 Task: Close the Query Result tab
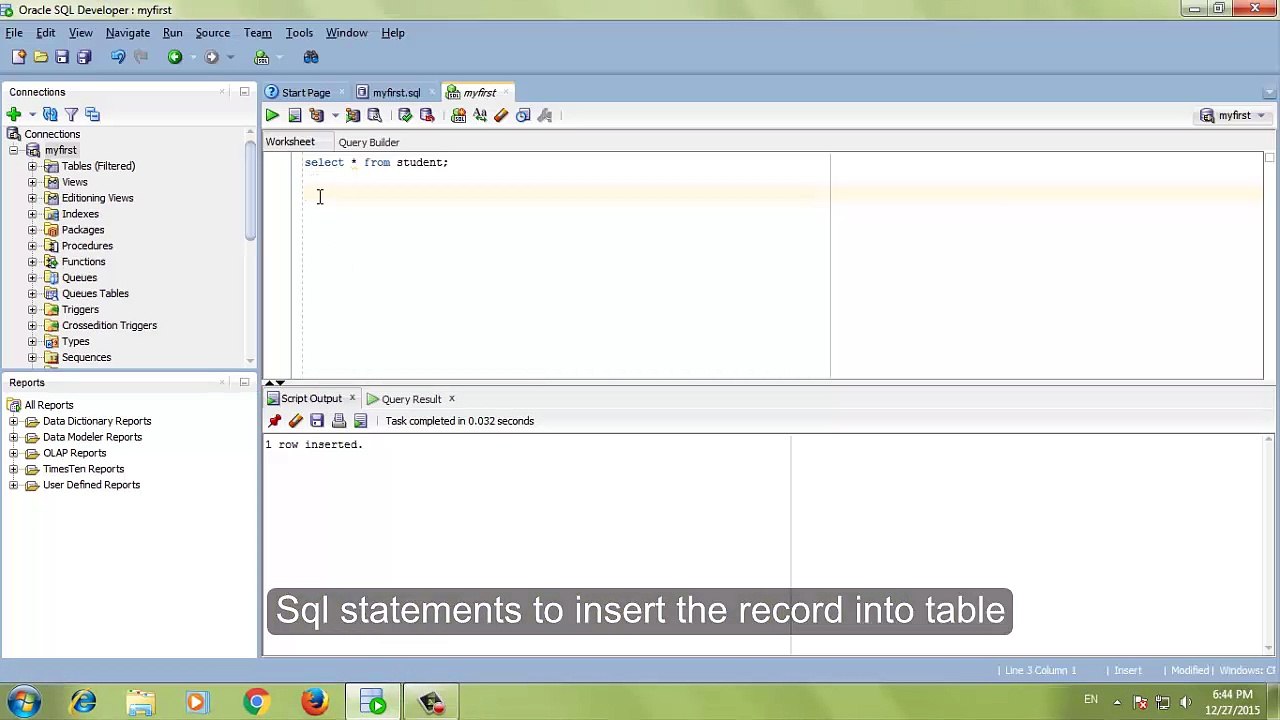point(451,399)
